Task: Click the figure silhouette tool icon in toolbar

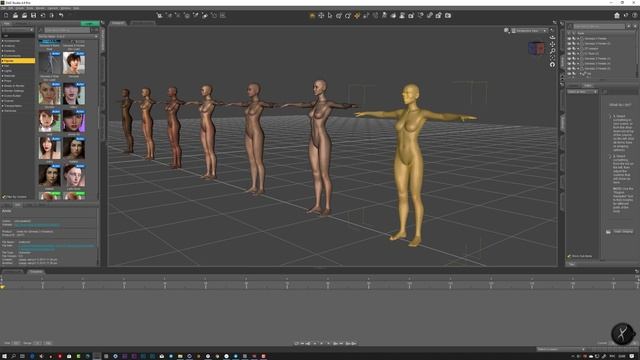Action: [402, 16]
